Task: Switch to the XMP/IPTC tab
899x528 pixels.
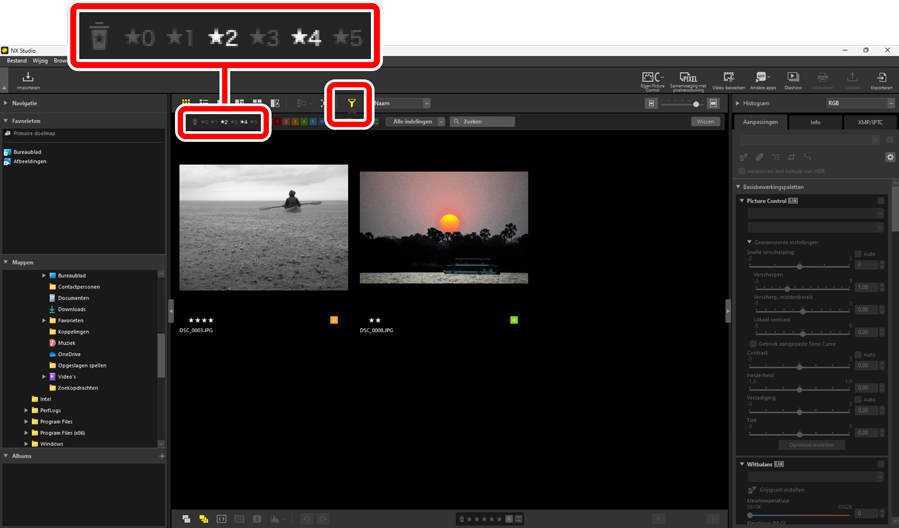Action: 871,123
